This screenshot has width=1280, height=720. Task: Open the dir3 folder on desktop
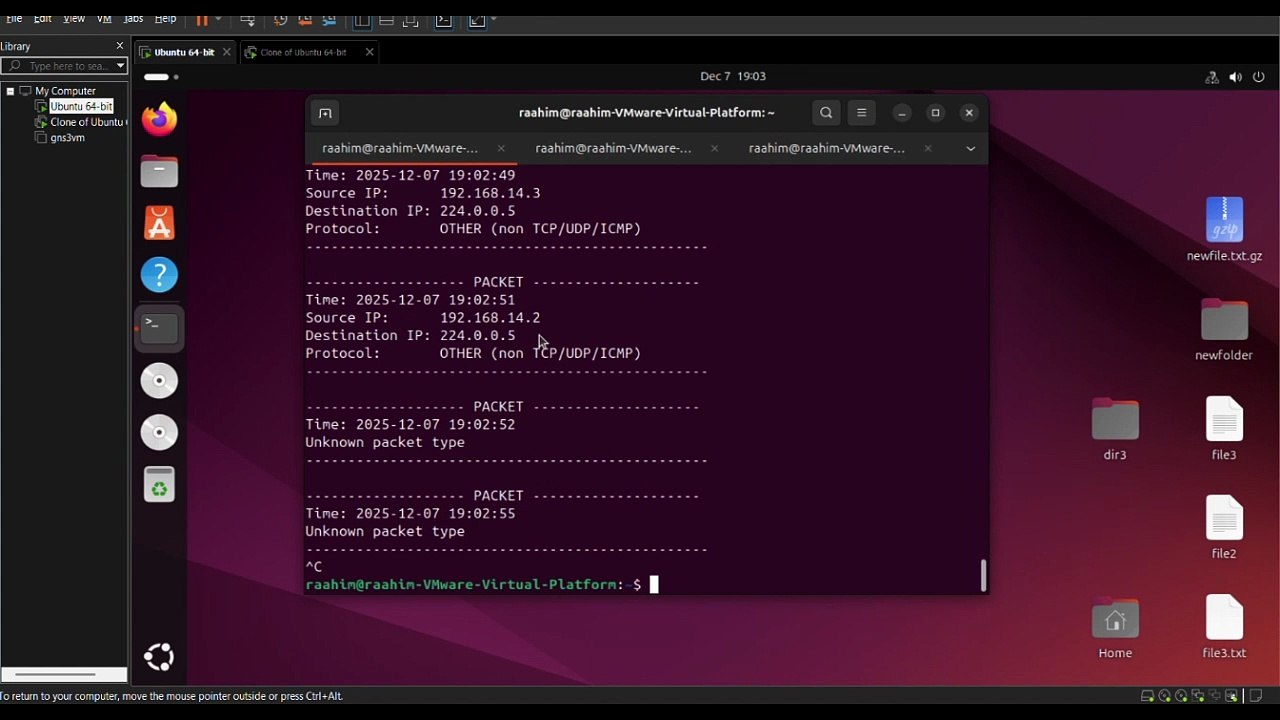pyautogui.click(x=1115, y=428)
